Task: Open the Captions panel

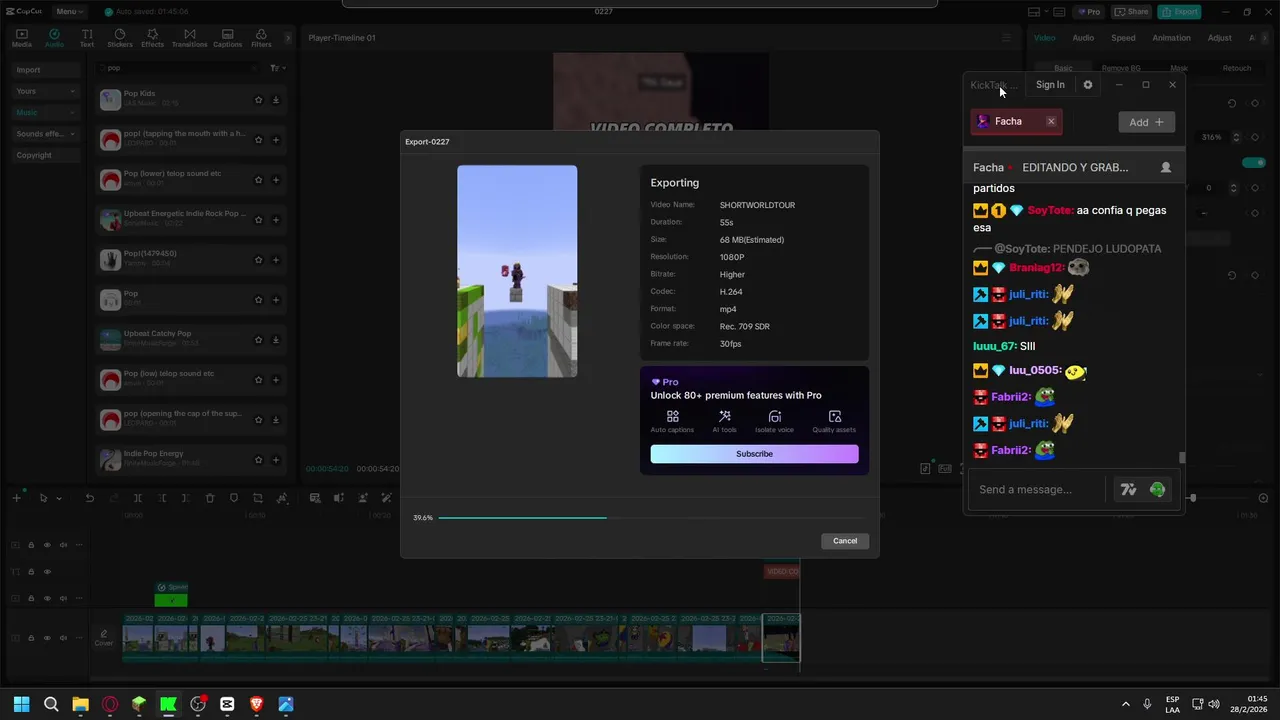Action: click(x=227, y=38)
